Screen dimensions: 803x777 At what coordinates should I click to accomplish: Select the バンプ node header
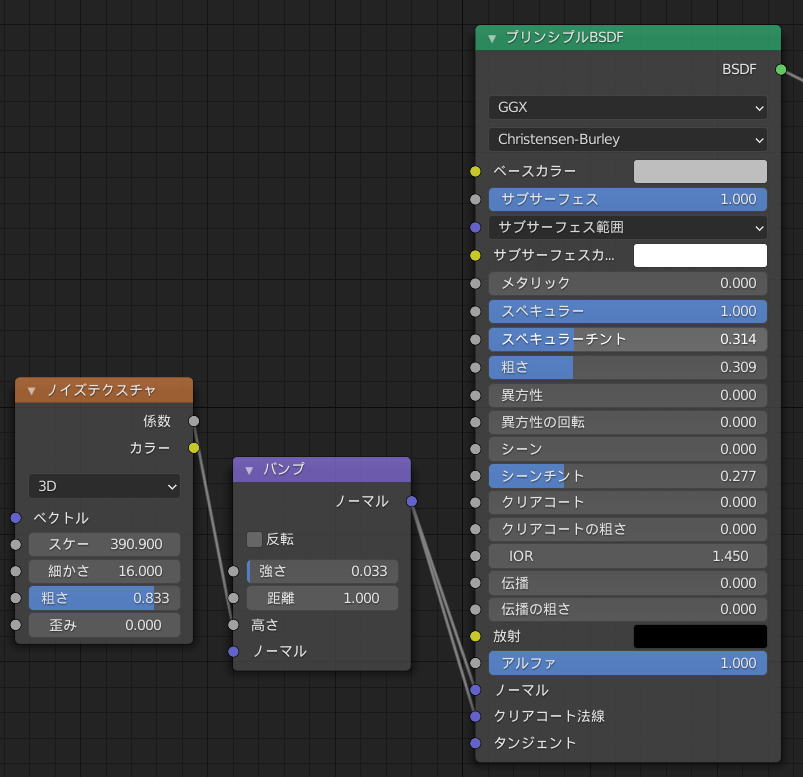pyautogui.click(x=322, y=470)
